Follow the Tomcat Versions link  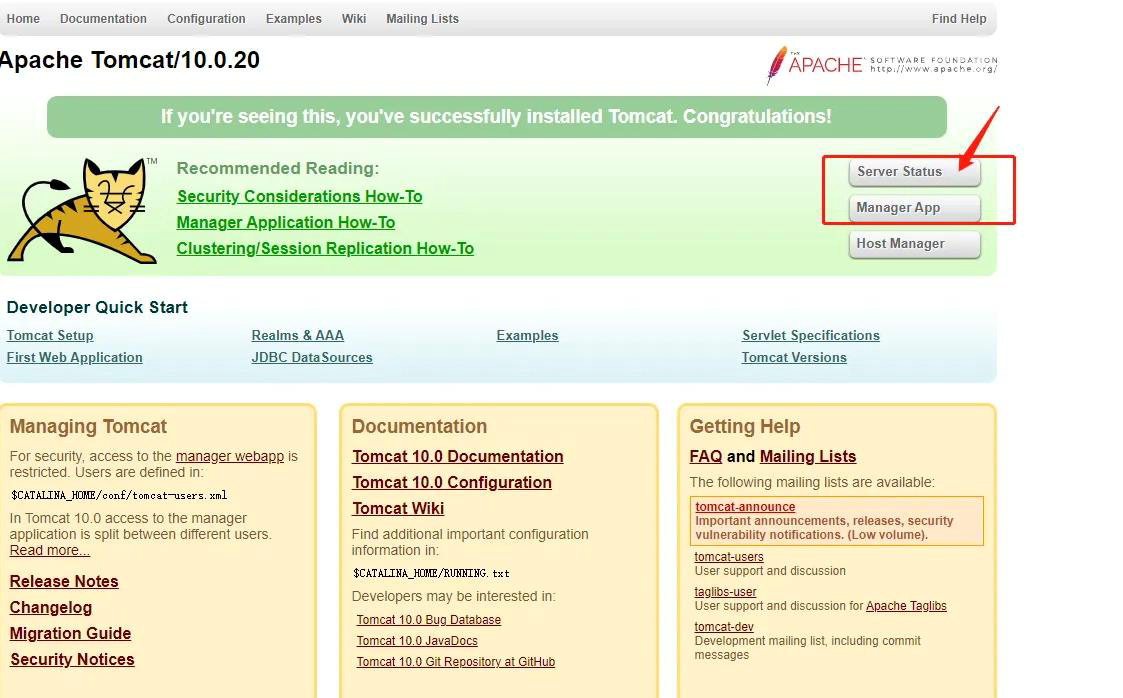(x=794, y=357)
